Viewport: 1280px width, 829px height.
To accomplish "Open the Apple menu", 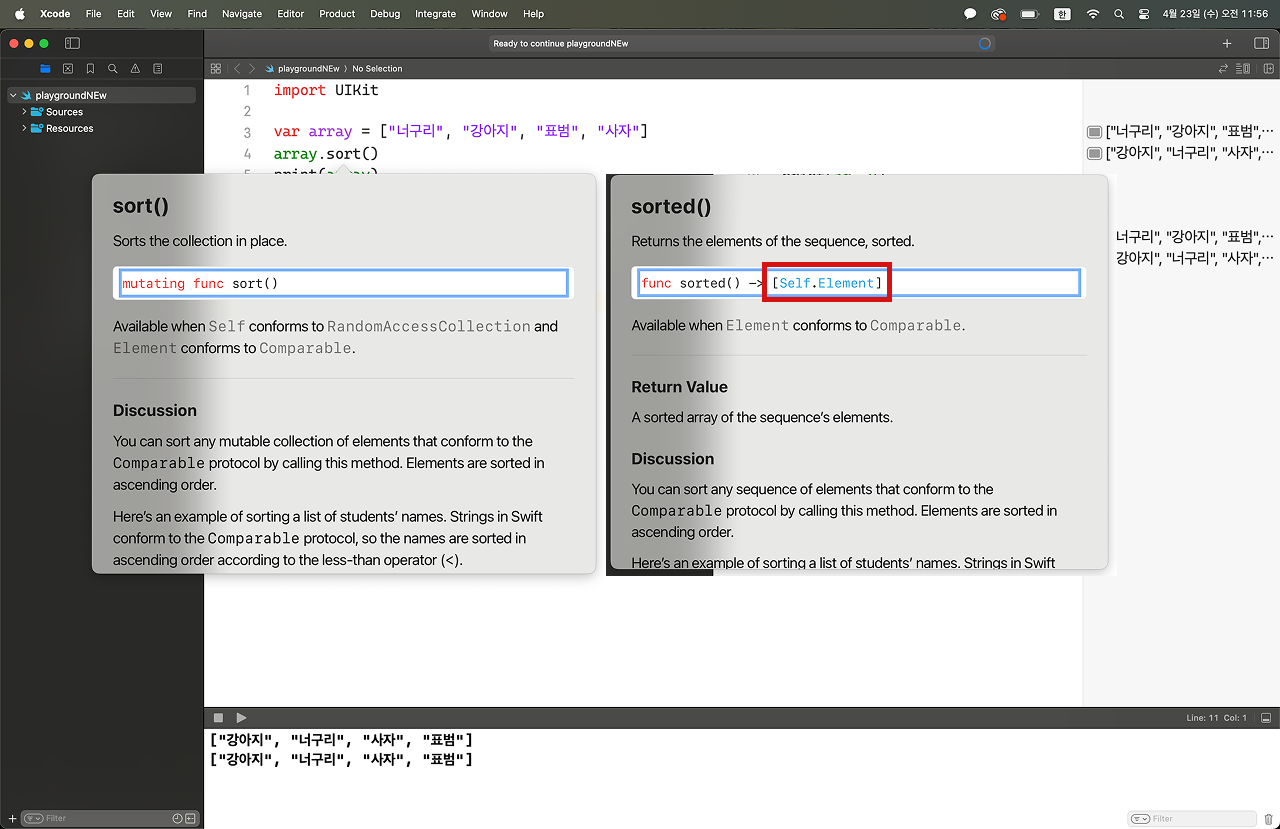I will pos(19,14).
